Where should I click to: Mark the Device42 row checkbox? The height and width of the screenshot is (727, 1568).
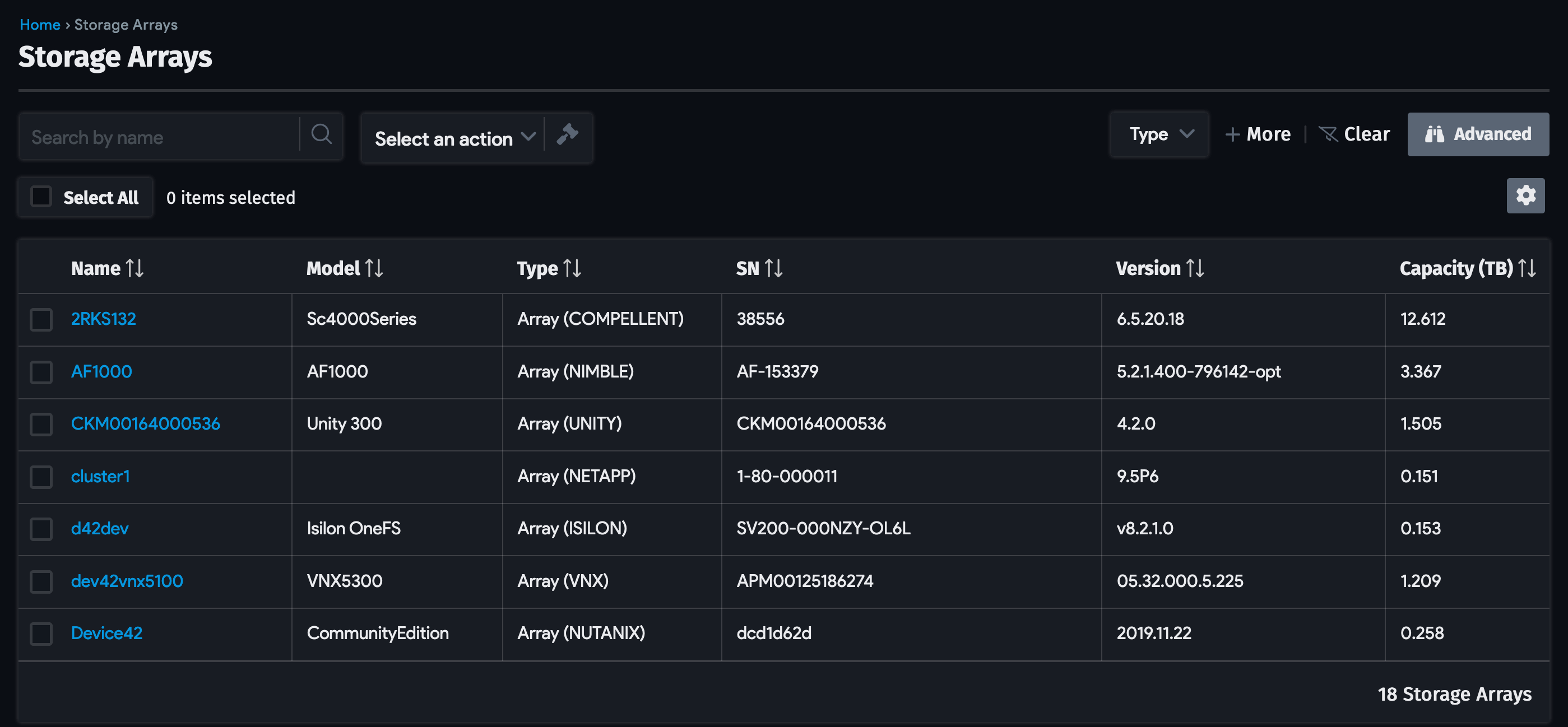point(41,634)
